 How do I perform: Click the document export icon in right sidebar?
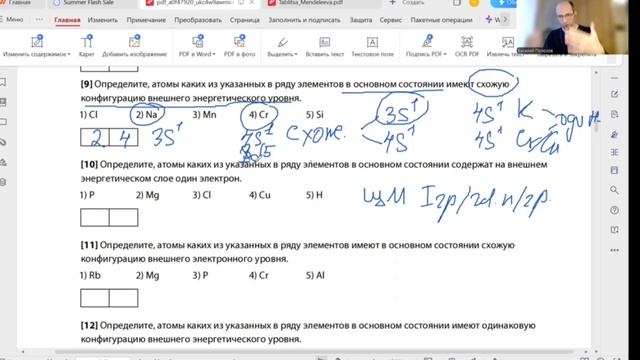click(x=614, y=114)
